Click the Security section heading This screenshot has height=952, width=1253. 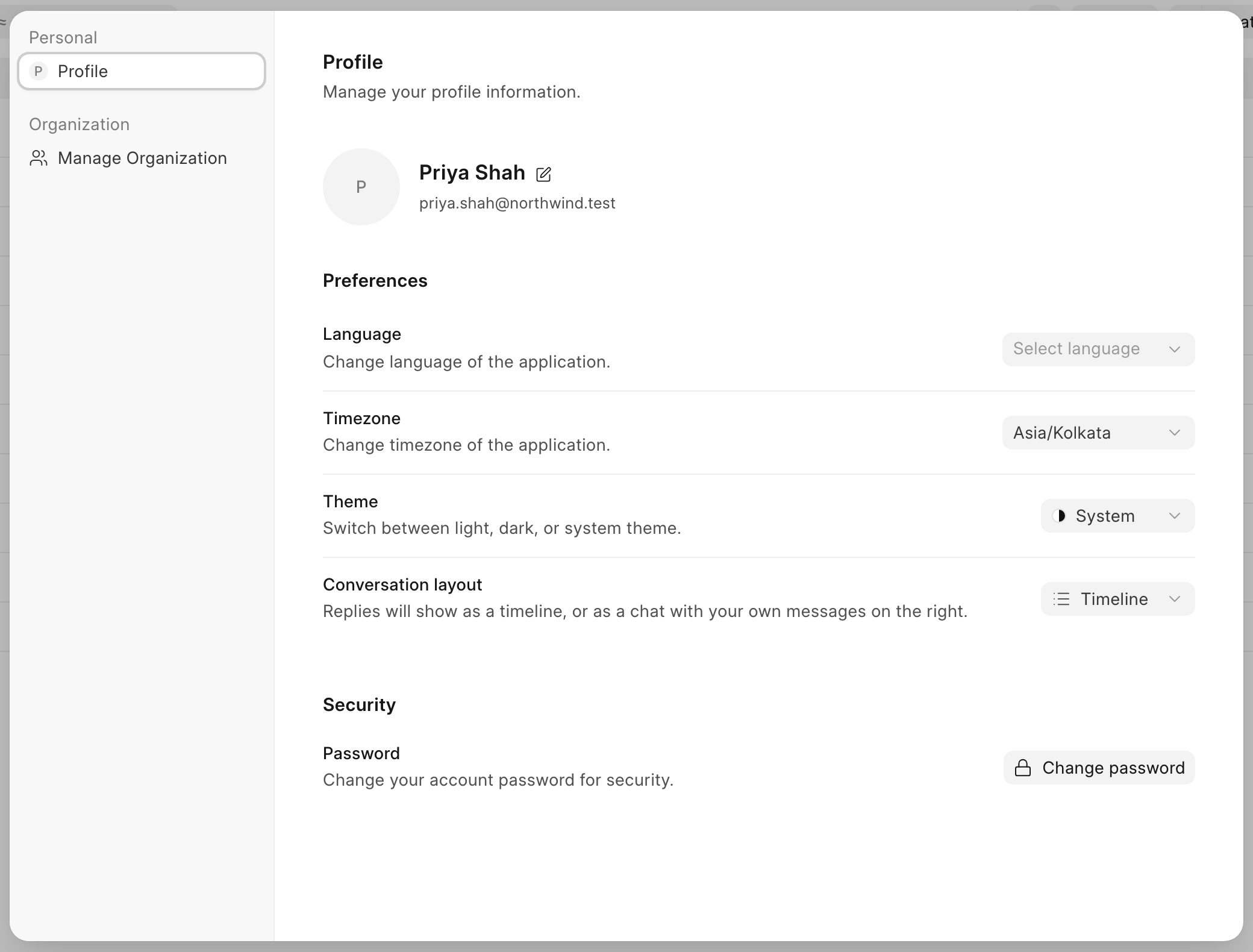click(x=359, y=705)
